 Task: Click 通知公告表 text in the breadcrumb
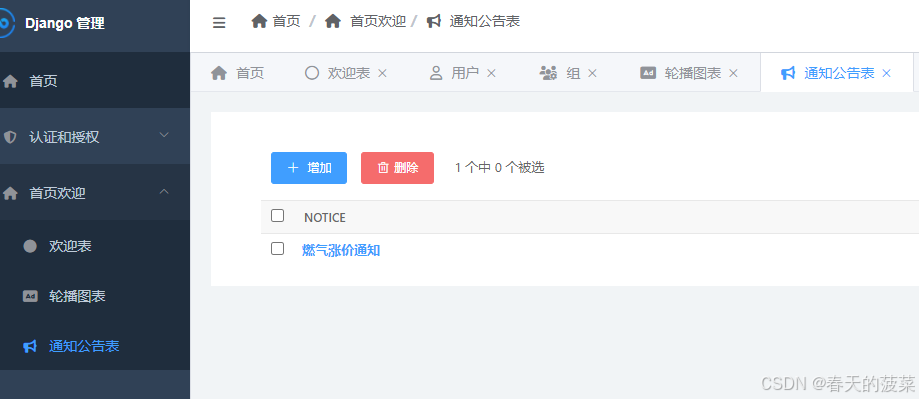coord(485,22)
